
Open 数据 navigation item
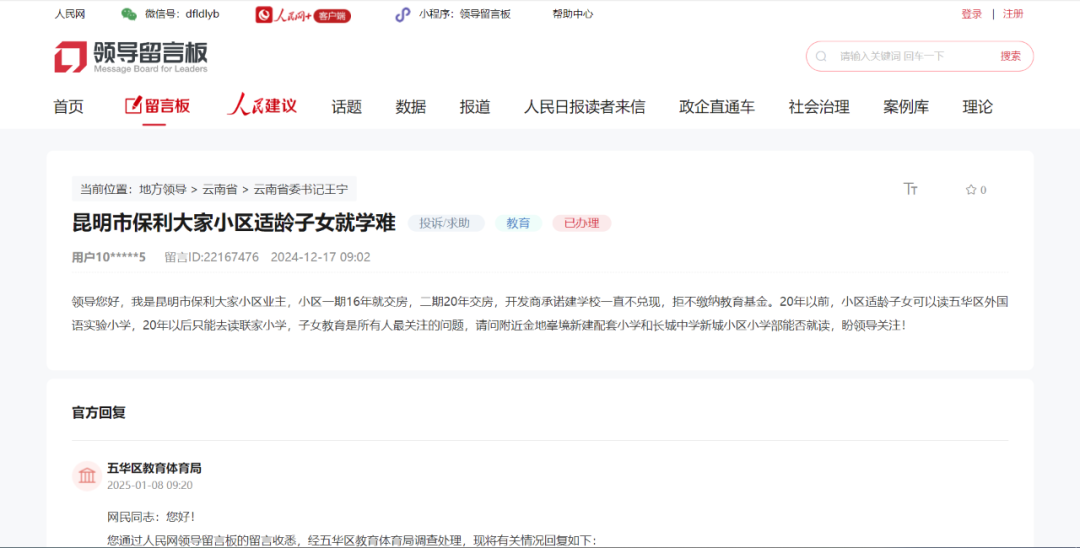click(x=411, y=107)
